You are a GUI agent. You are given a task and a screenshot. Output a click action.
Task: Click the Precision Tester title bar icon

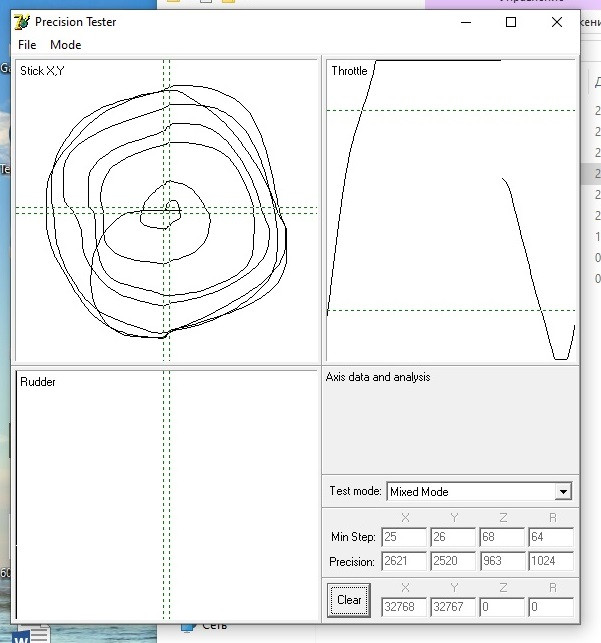pos(22,22)
